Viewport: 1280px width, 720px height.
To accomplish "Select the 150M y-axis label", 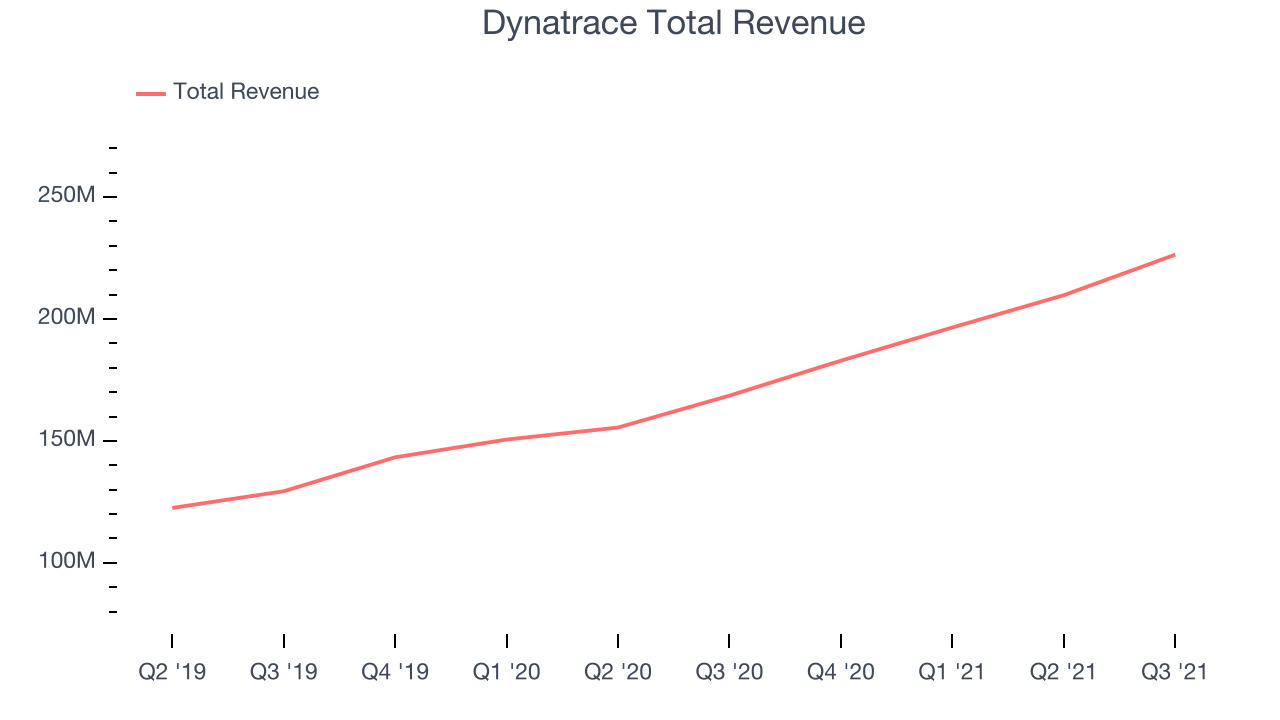I will point(67,440).
